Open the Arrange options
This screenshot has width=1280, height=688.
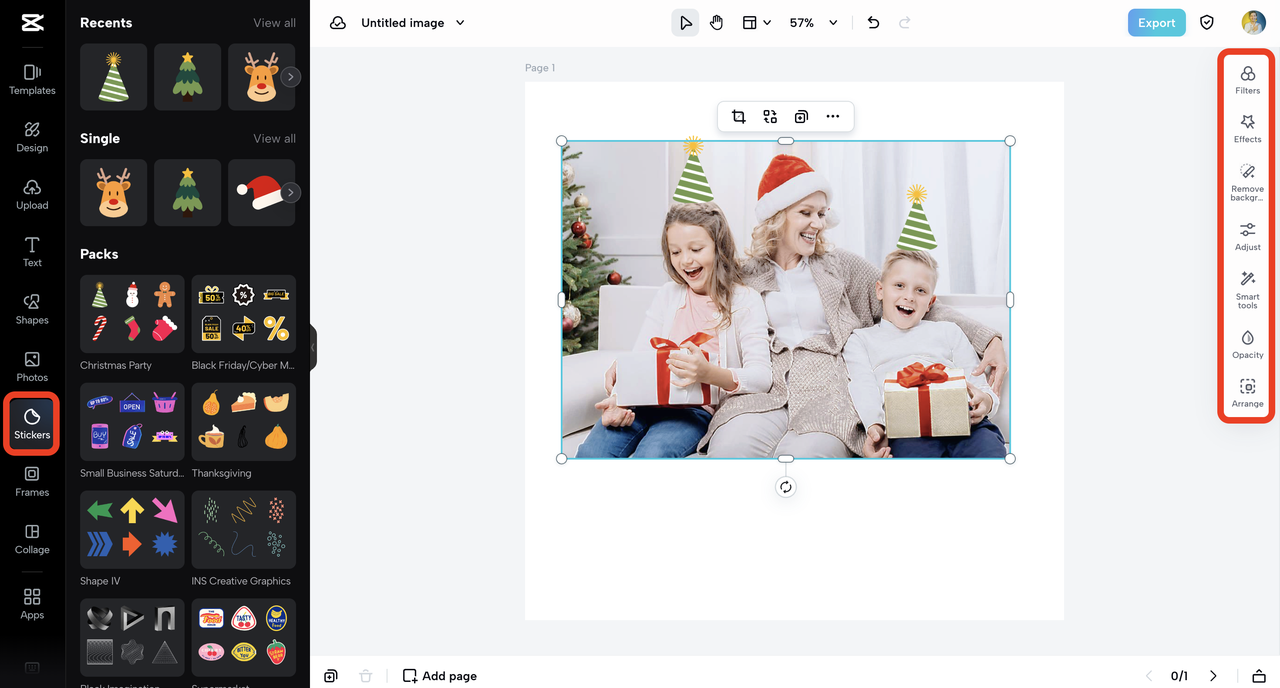tap(1247, 394)
